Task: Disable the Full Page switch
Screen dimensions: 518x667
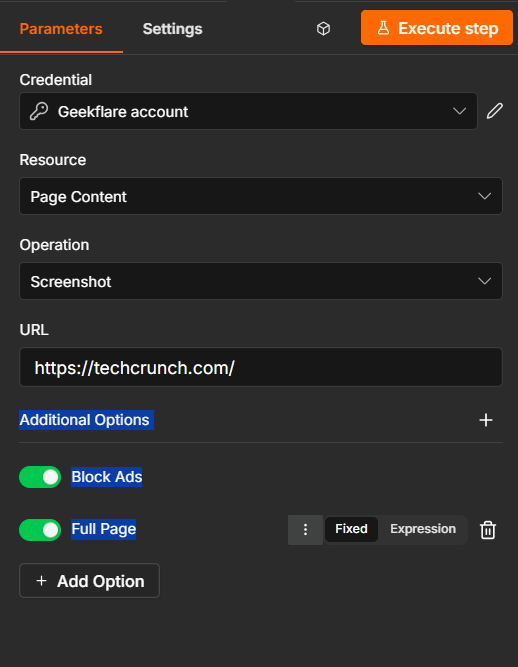Action: [40, 530]
